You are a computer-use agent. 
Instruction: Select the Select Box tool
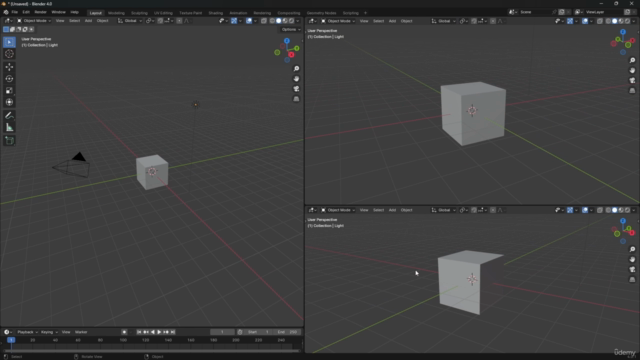(9, 42)
